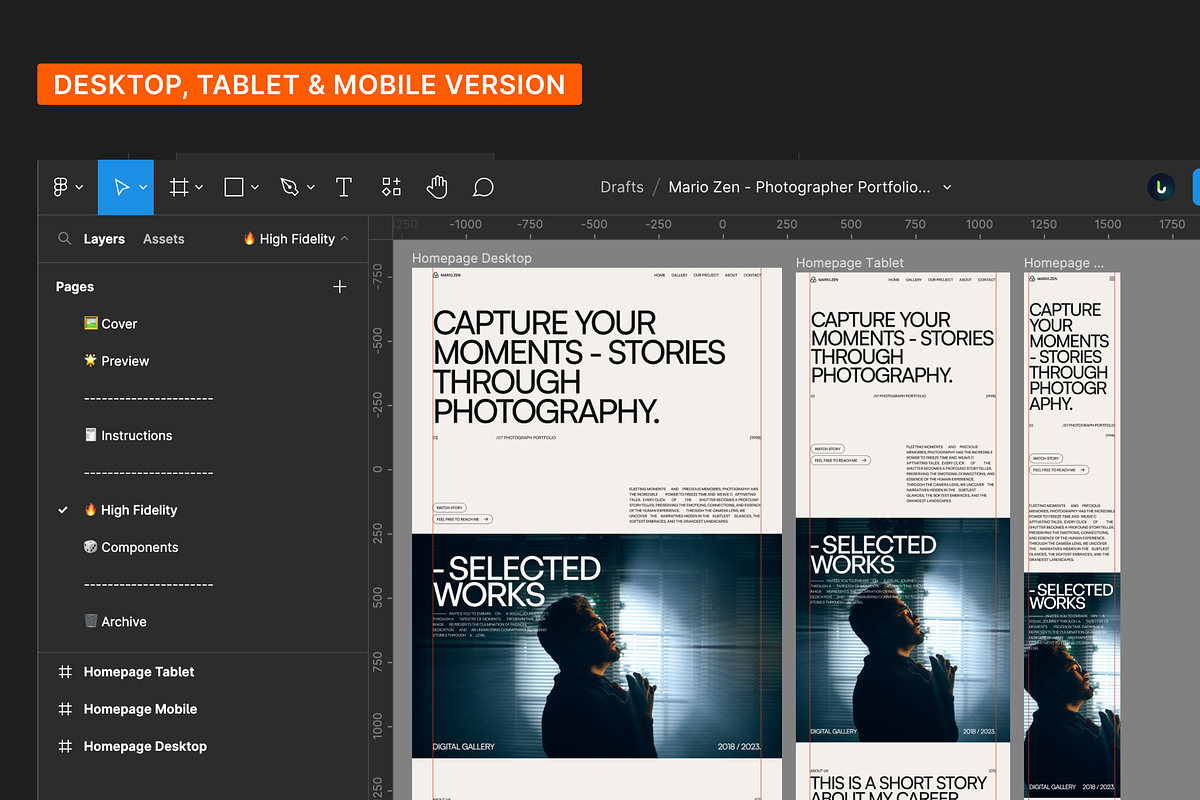
Task: Select the Rectangle shape tool
Action: (x=234, y=187)
